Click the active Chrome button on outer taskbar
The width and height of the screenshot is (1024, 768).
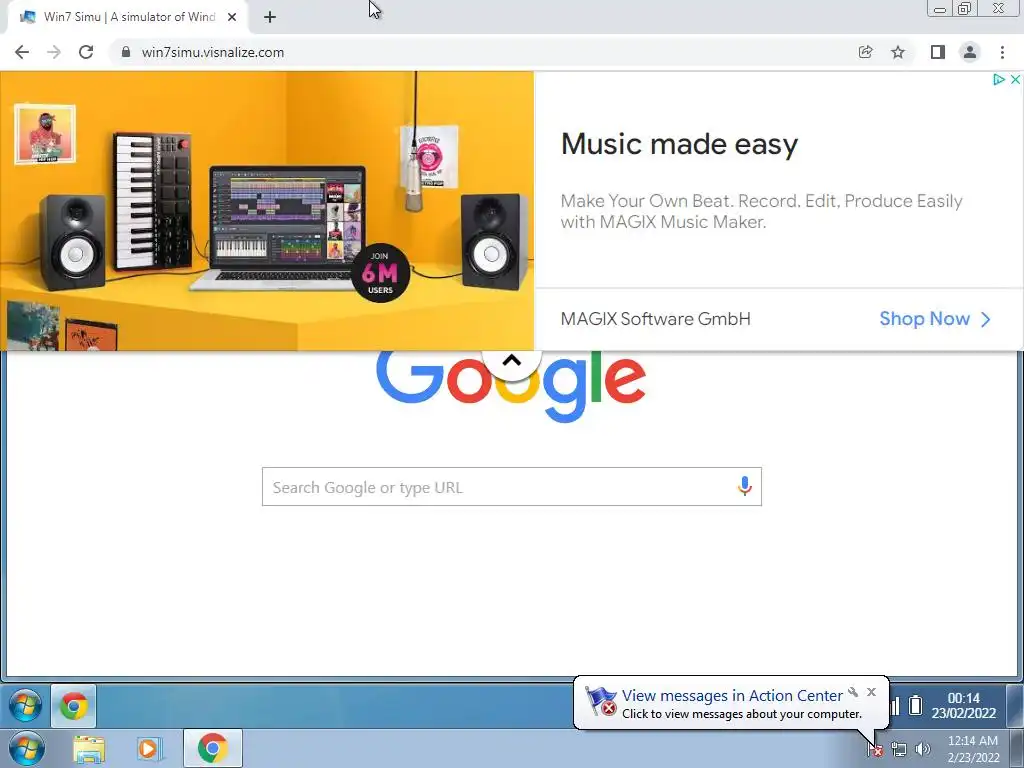[213, 748]
